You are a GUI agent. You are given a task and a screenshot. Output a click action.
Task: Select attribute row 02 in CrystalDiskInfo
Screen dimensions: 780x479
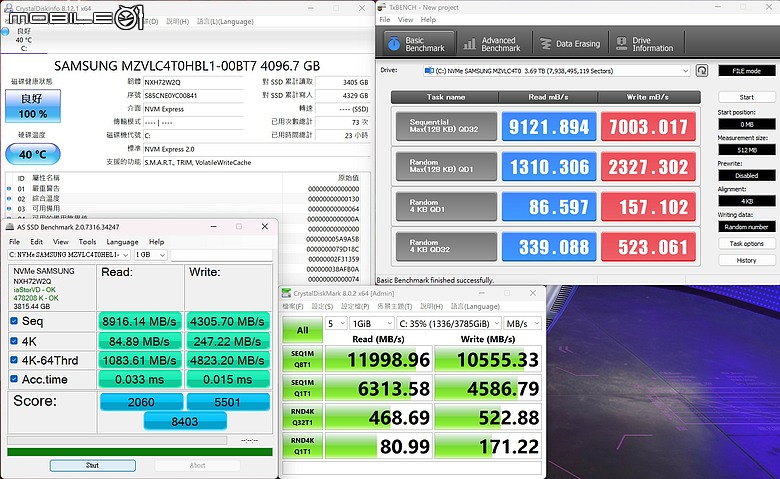(x=184, y=198)
